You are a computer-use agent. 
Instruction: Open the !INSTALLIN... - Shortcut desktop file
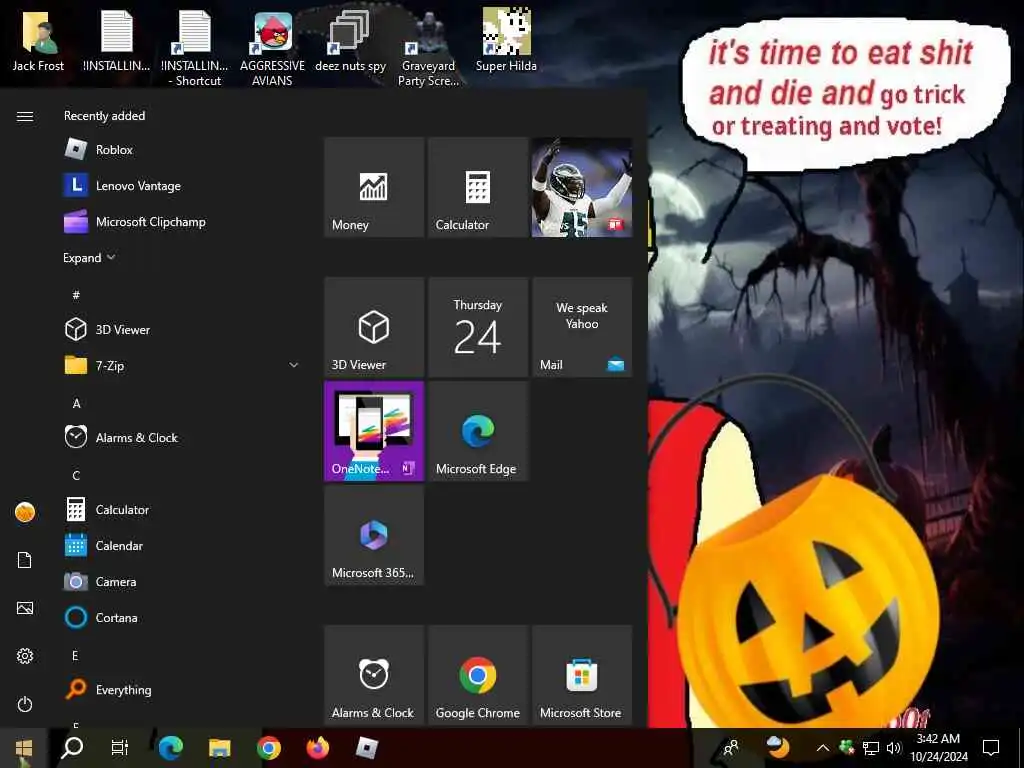coord(194,49)
